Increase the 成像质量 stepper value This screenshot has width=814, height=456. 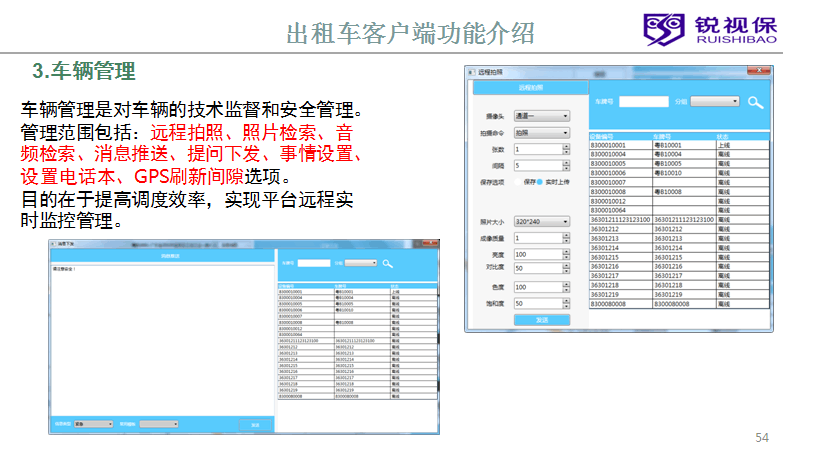(x=566, y=235)
